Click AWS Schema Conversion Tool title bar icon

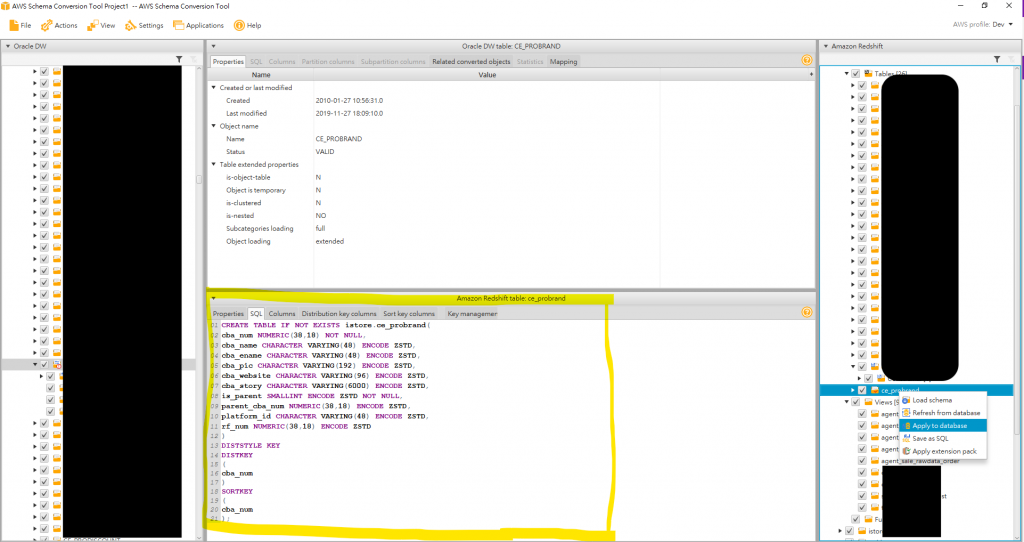[5, 6]
